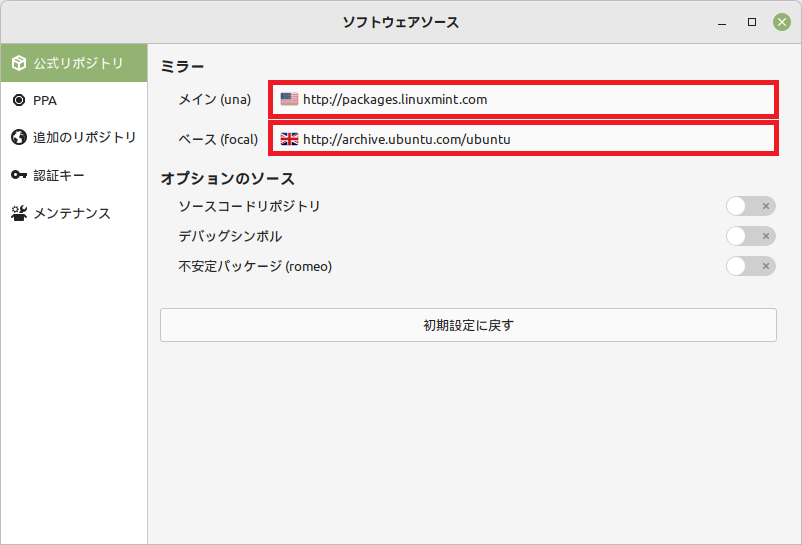
Task: Choose the ベース (focal) mirror archive.ubuntu.com
Action: point(523,139)
